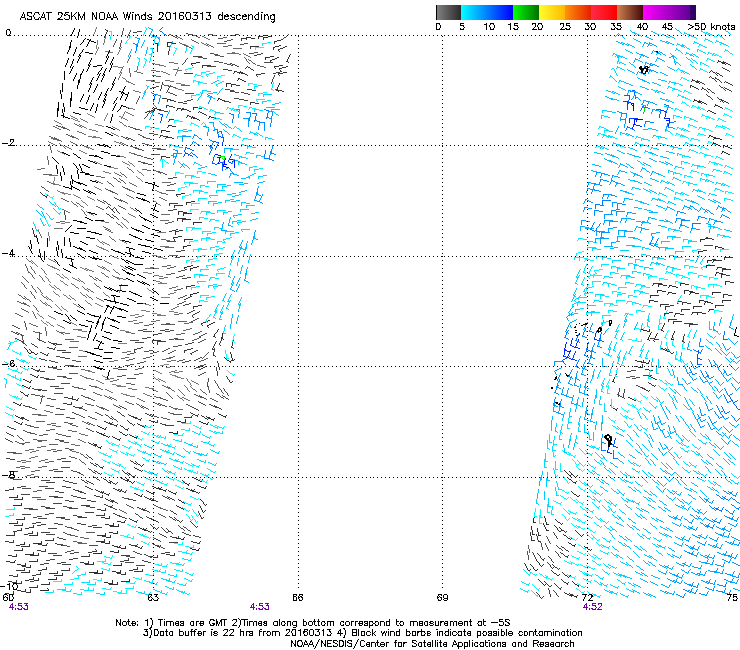Image resolution: width=740 pixels, height=650 pixels.
Task: Select the gray 0-5 knots color band
Action: (448, 12)
